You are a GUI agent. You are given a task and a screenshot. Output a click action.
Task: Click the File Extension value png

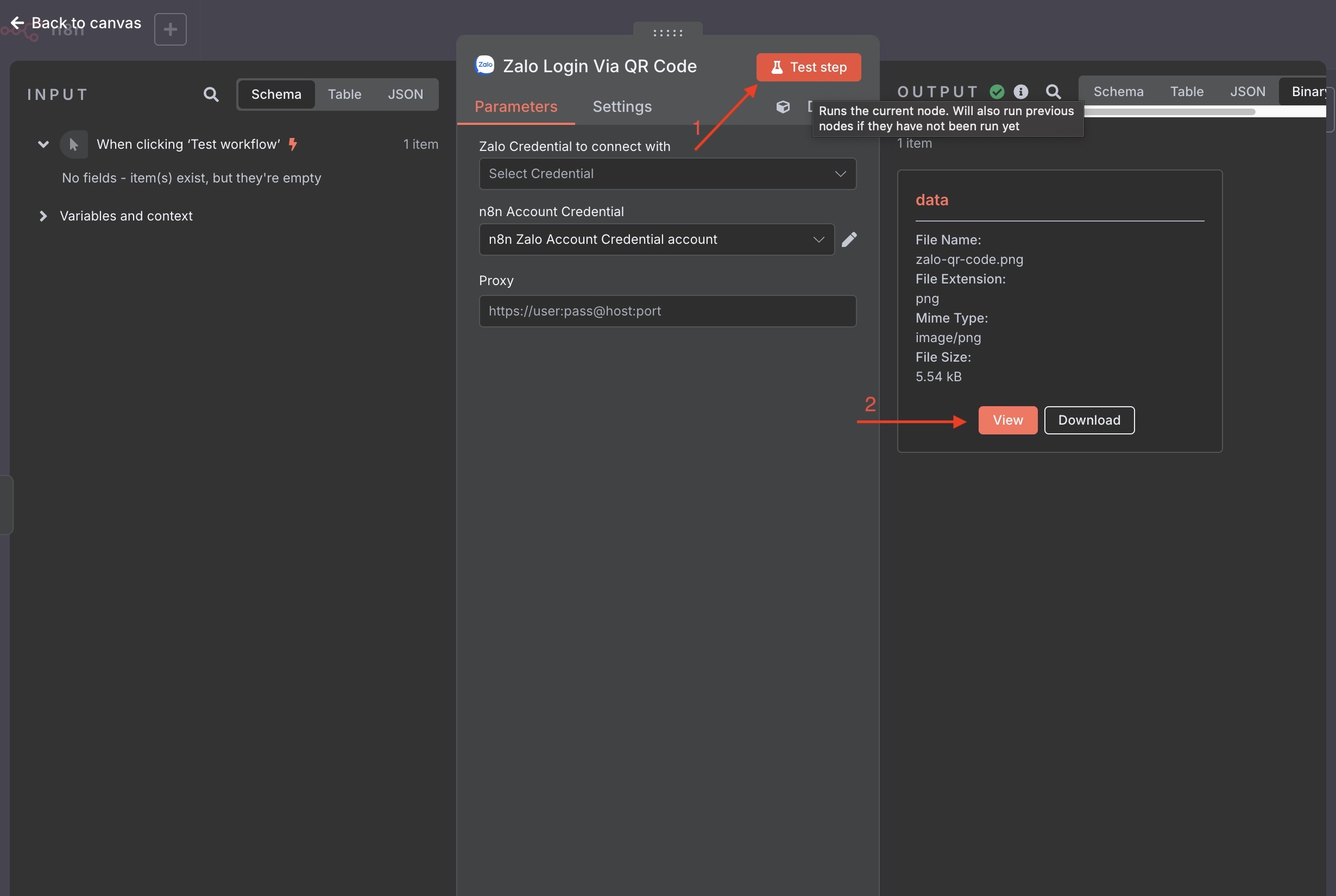tap(927, 299)
